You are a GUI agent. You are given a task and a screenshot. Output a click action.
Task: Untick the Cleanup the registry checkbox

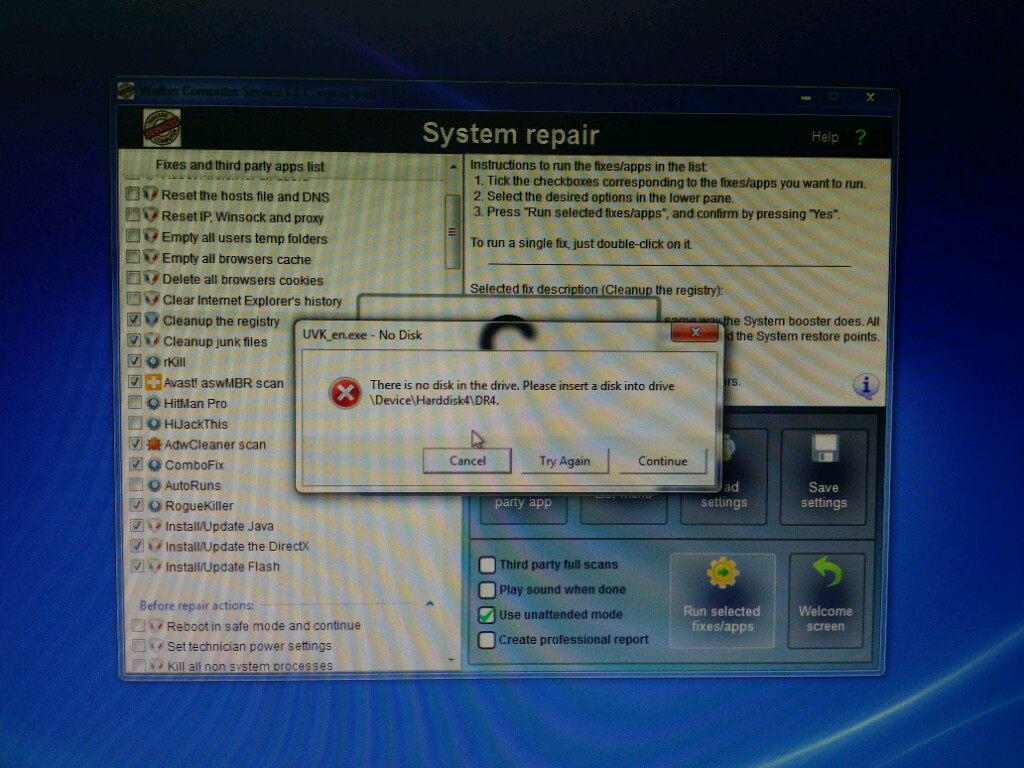tap(134, 319)
